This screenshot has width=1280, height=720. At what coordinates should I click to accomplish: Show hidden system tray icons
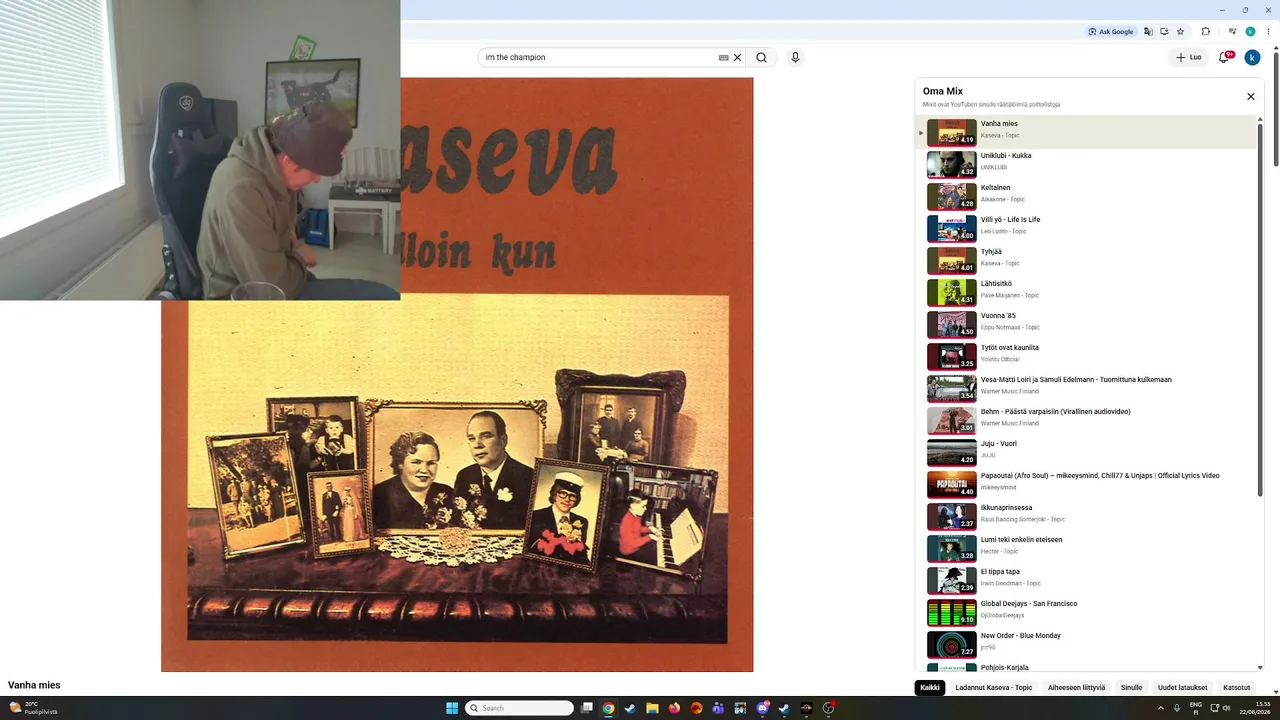point(1161,708)
